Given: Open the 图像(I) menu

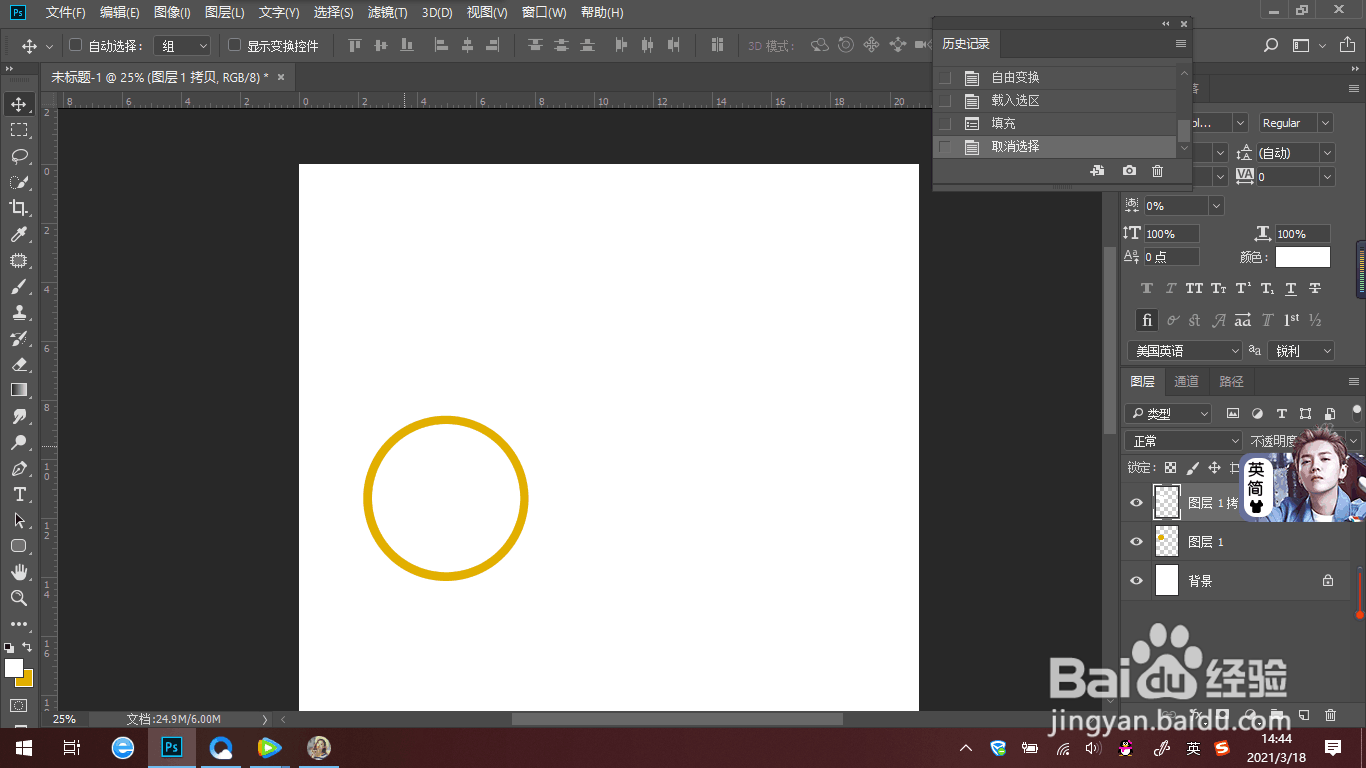Looking at the screenshot, I should (172, 13).
